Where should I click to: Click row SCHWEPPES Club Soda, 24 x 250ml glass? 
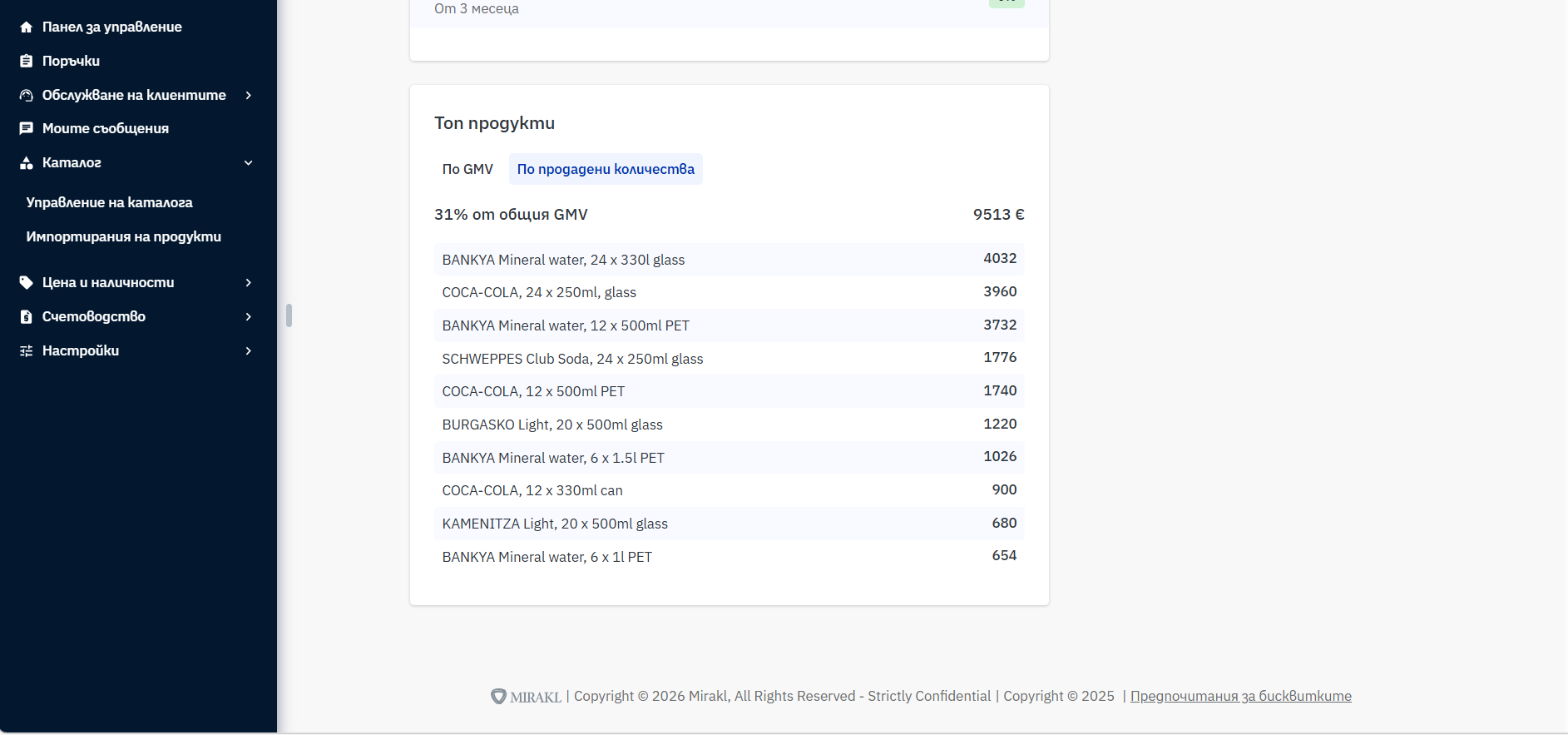729,358
